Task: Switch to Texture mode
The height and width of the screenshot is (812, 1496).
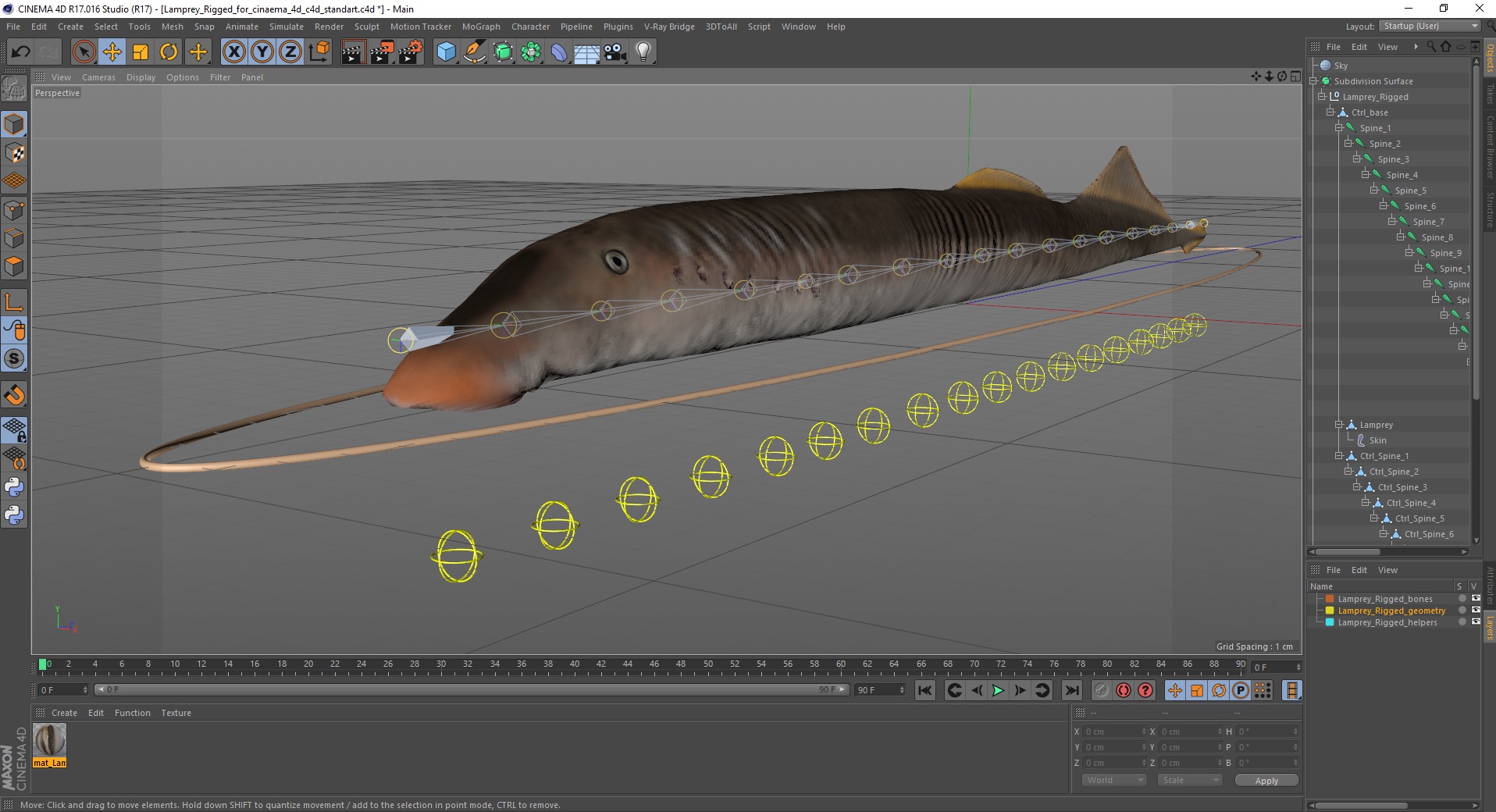Action: pyautogui.click(x=14, y=153)
